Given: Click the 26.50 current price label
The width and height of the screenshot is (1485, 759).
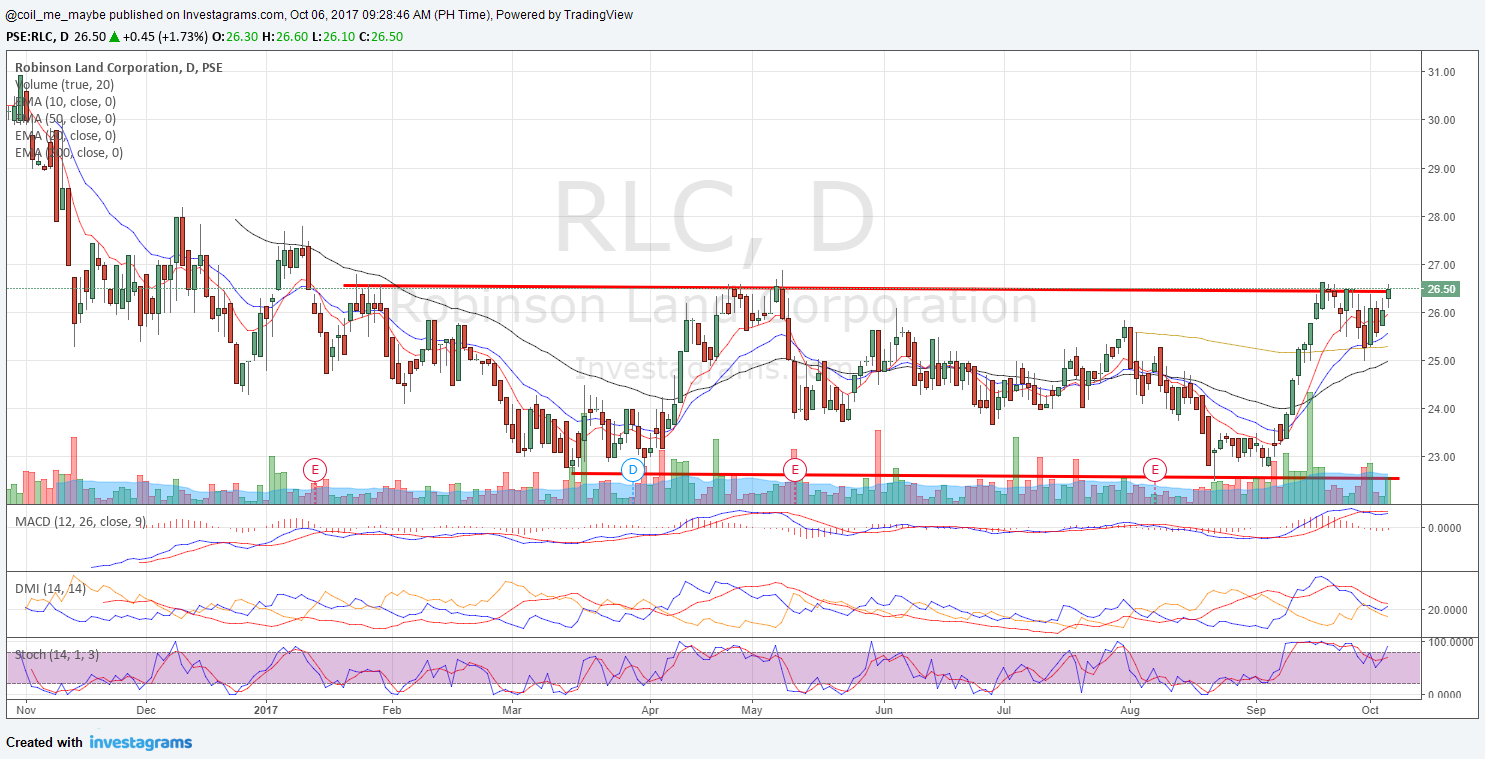Looking at the screenshot, I should click(x=1440, y=289).
